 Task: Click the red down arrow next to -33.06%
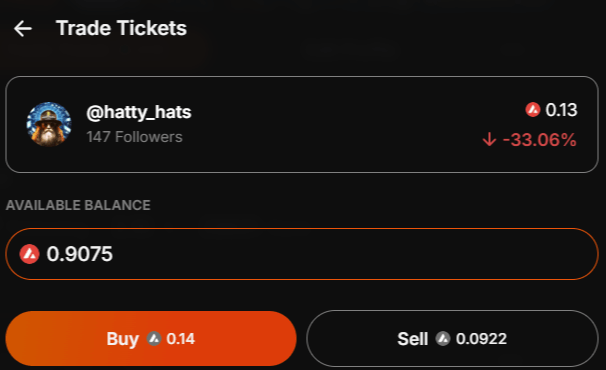coord(489,139)
